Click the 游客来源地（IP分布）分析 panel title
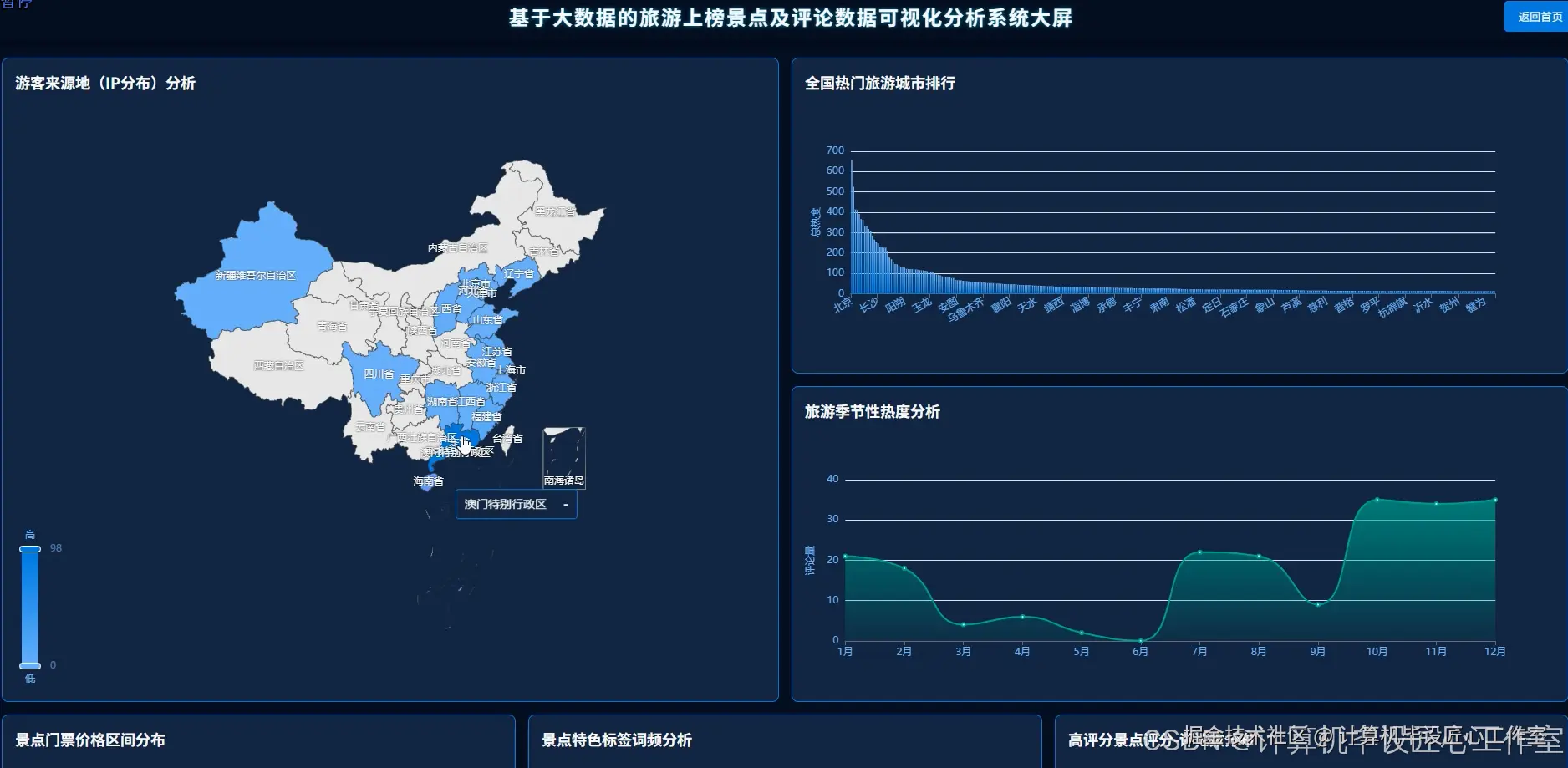This screenshot has width=1568, height=768. tap(105, 84)
